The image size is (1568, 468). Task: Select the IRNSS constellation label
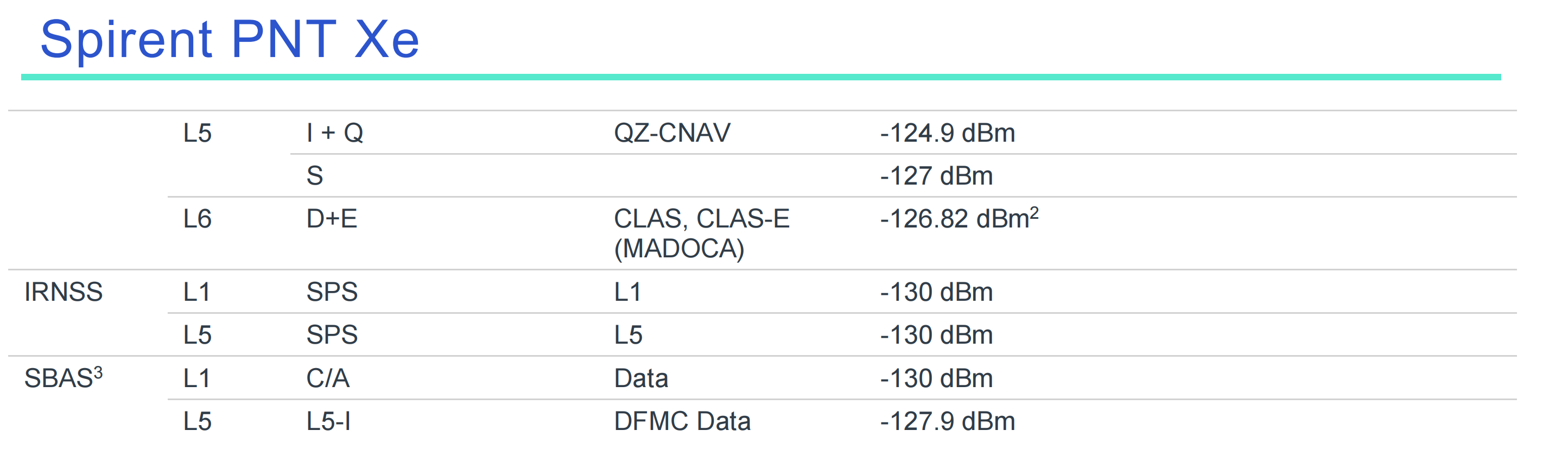click(64, 292)
